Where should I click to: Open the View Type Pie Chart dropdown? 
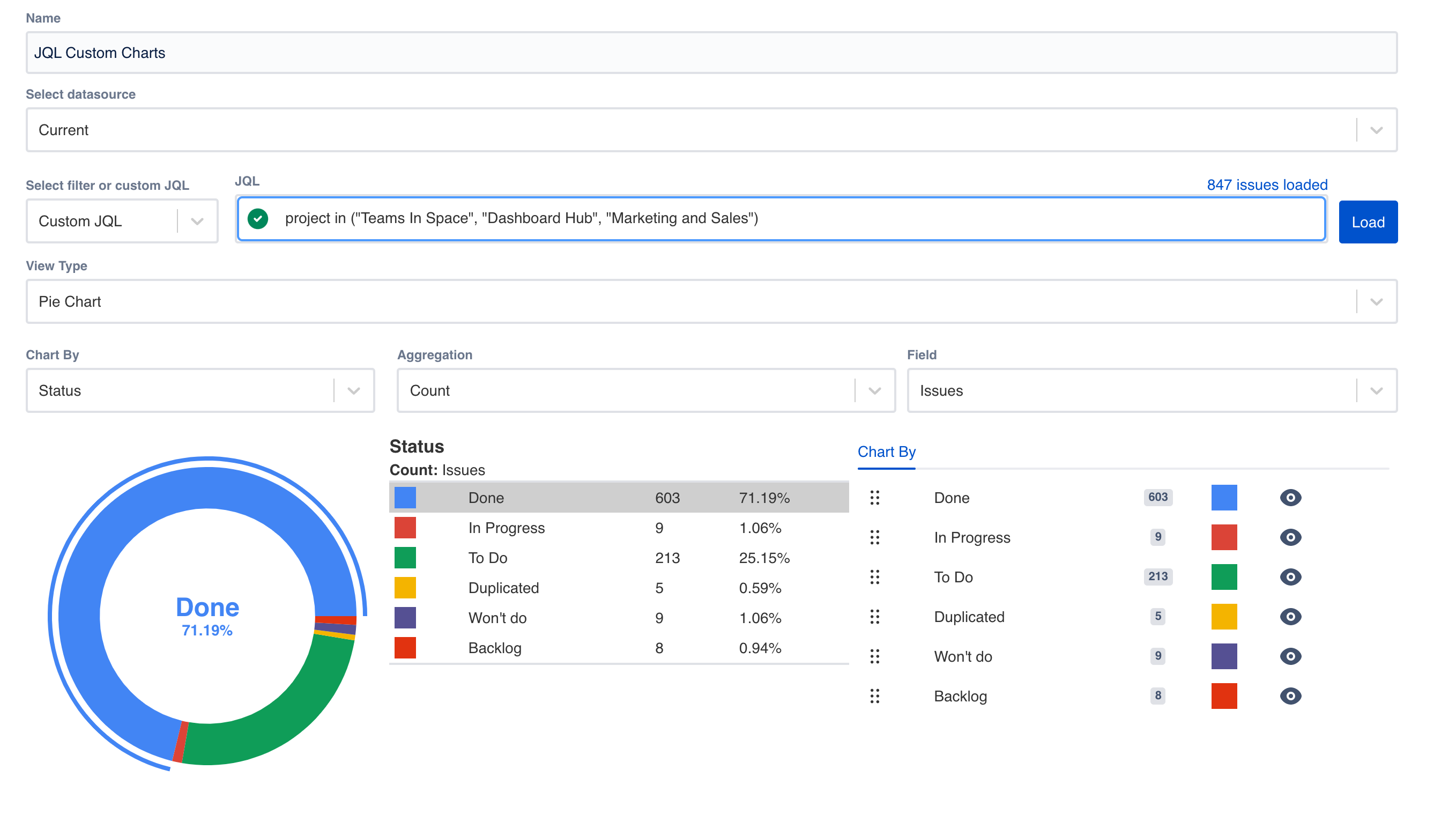click(x=711, y=301)
